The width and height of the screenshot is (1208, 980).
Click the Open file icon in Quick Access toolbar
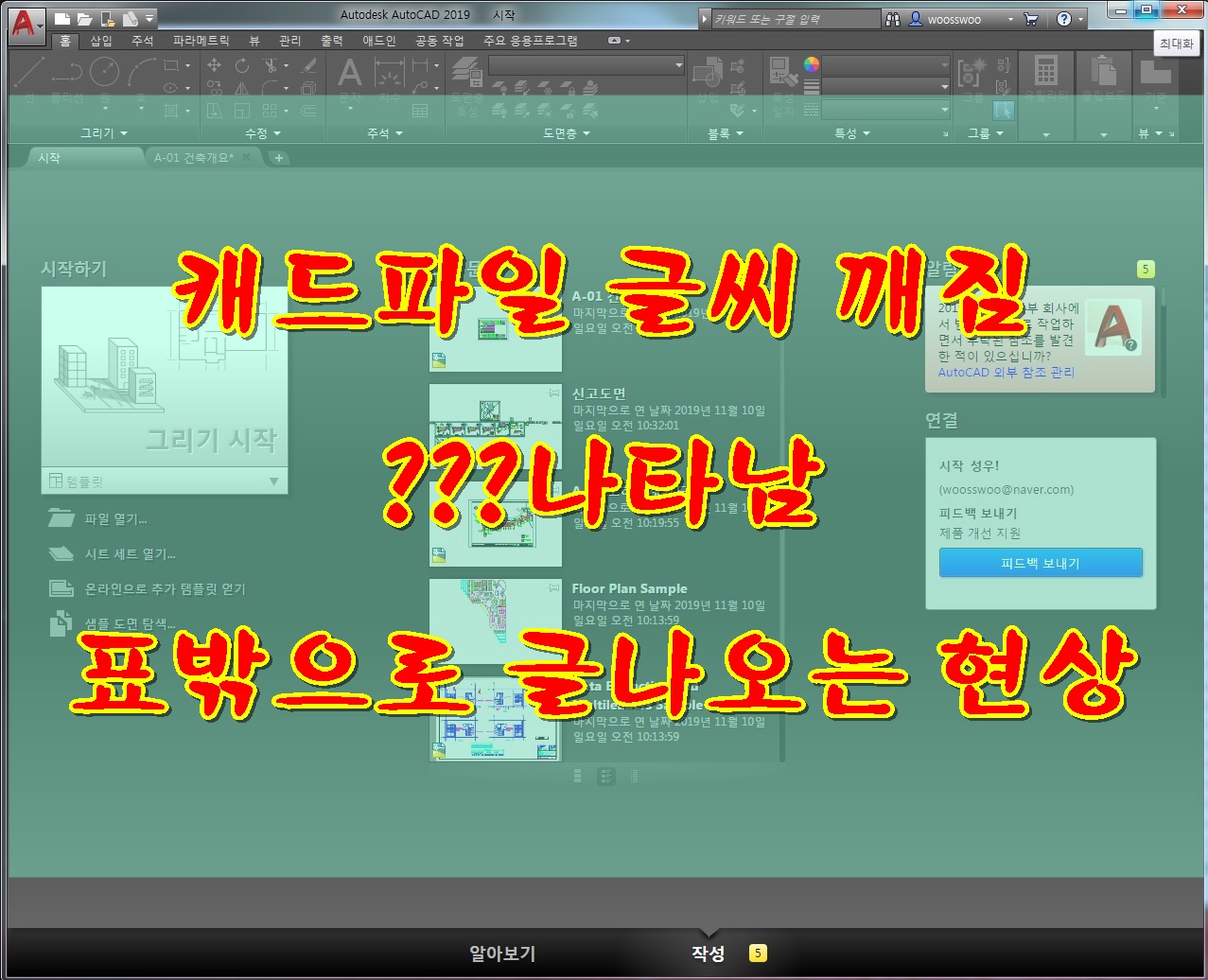pos(85,19)
